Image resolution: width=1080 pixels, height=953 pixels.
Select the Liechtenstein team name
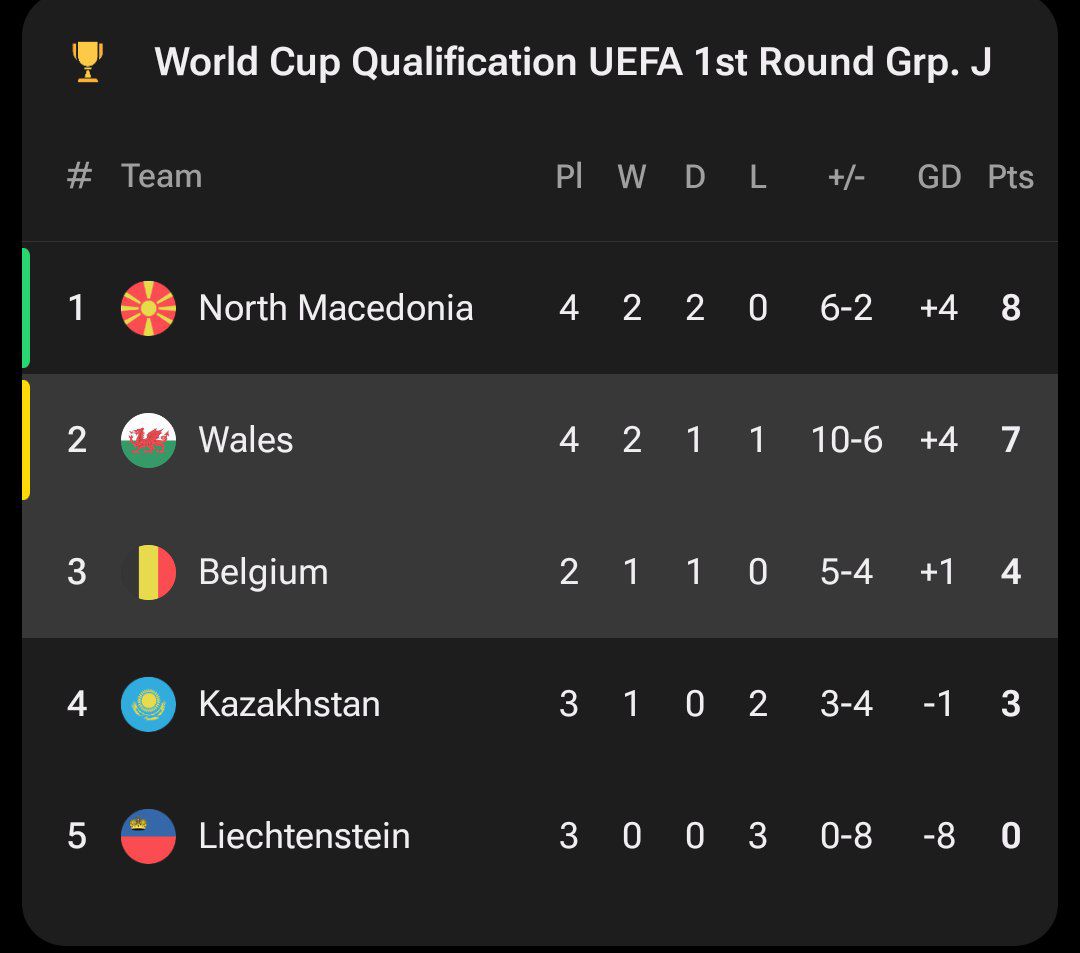[x=304, y=836]
